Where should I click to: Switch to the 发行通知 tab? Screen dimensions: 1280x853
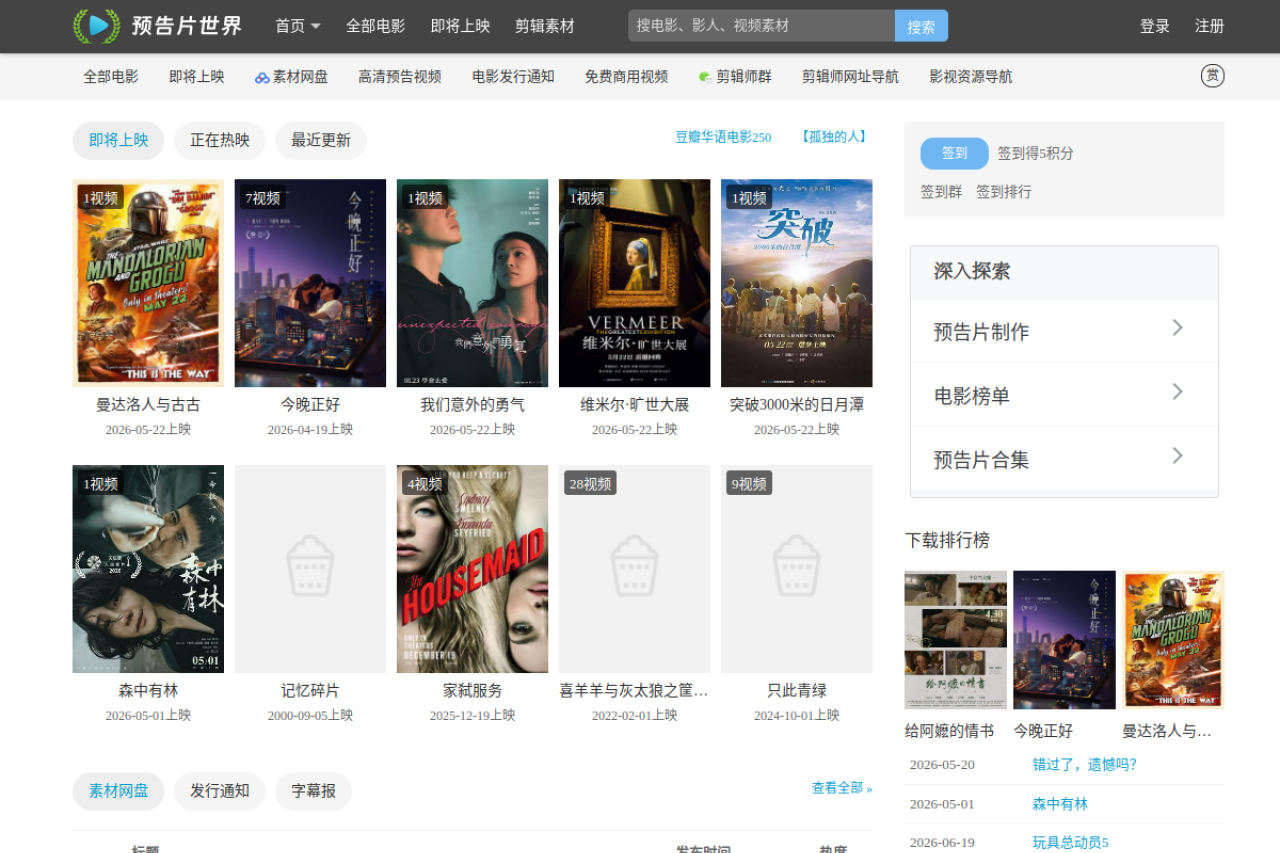pyautogui.click(x=220, y=791)
